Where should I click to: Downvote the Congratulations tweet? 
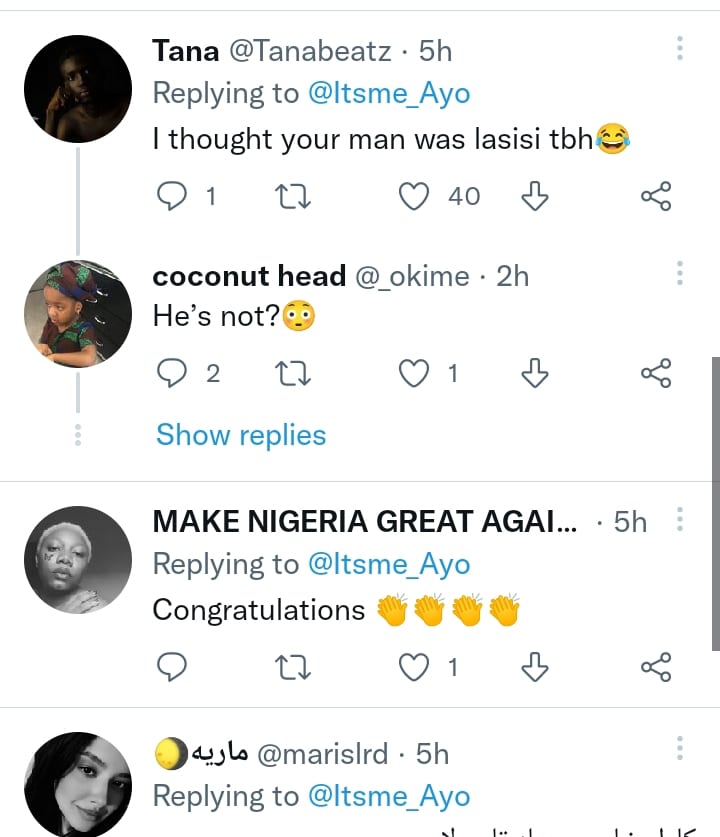(535, 666)
